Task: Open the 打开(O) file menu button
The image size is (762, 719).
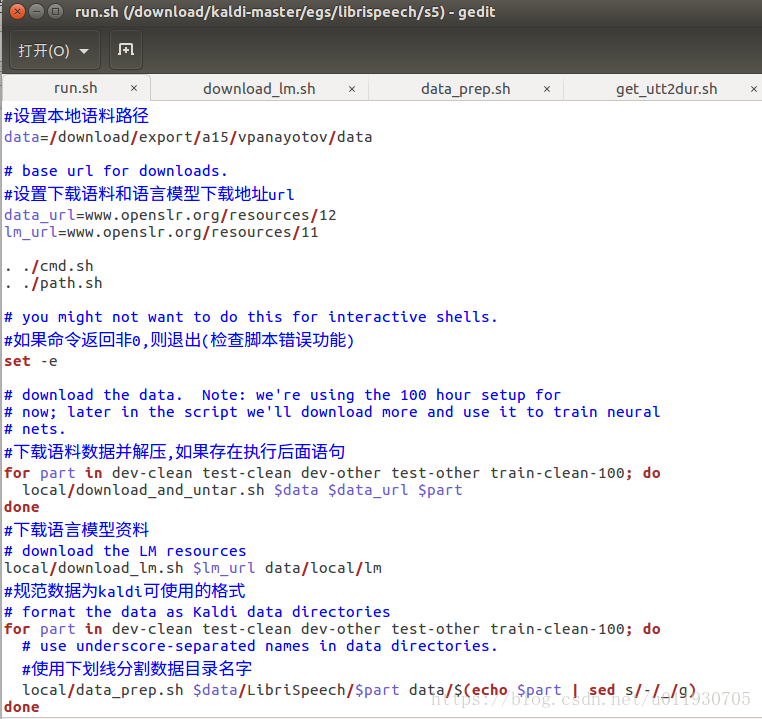Action: pos(54,50)
